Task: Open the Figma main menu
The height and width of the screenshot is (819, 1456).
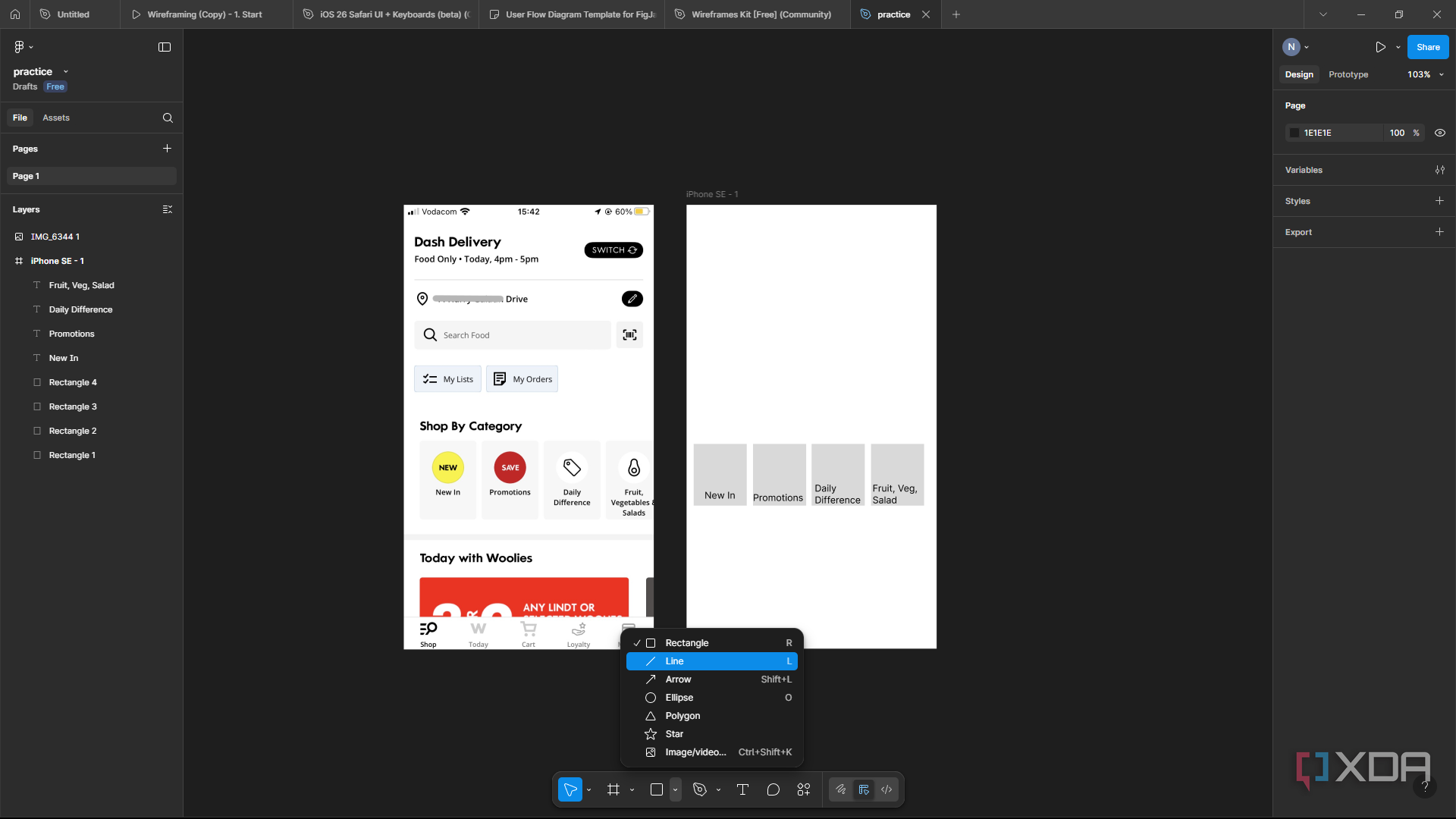Action: click(23, 47)
